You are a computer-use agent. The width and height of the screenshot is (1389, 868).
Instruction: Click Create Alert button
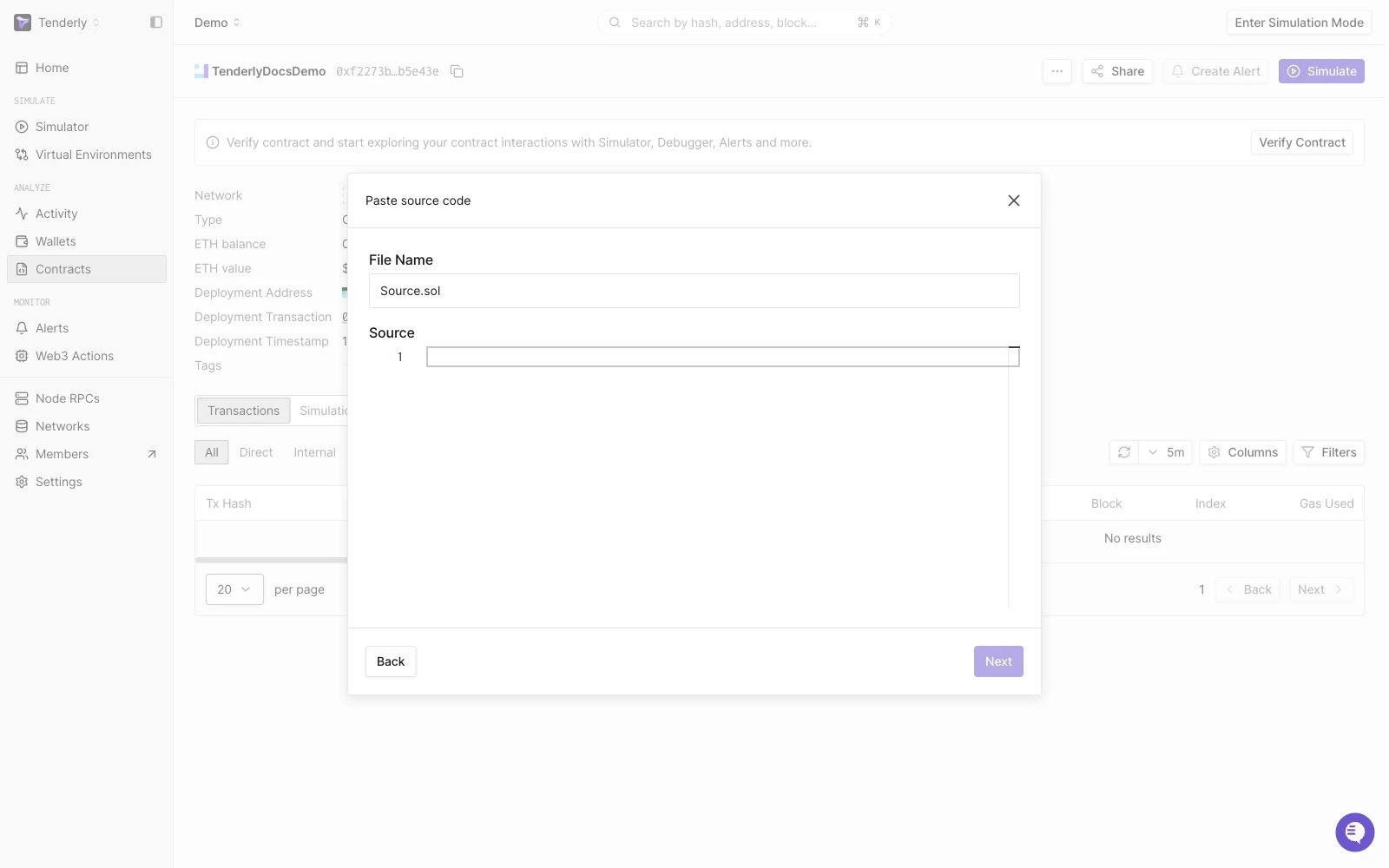pos(1215,71)
